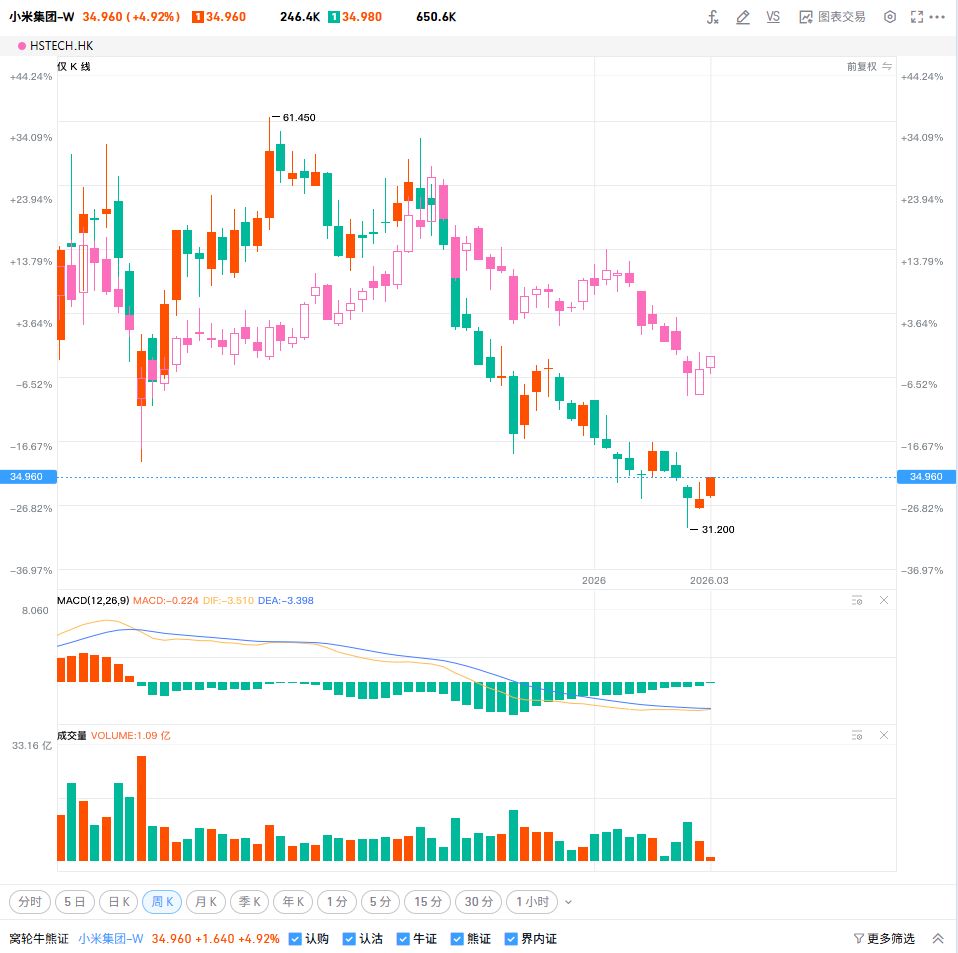Select the 15分 interval
The width and height of the screenshot is (958, 953).
pos(428,902)
